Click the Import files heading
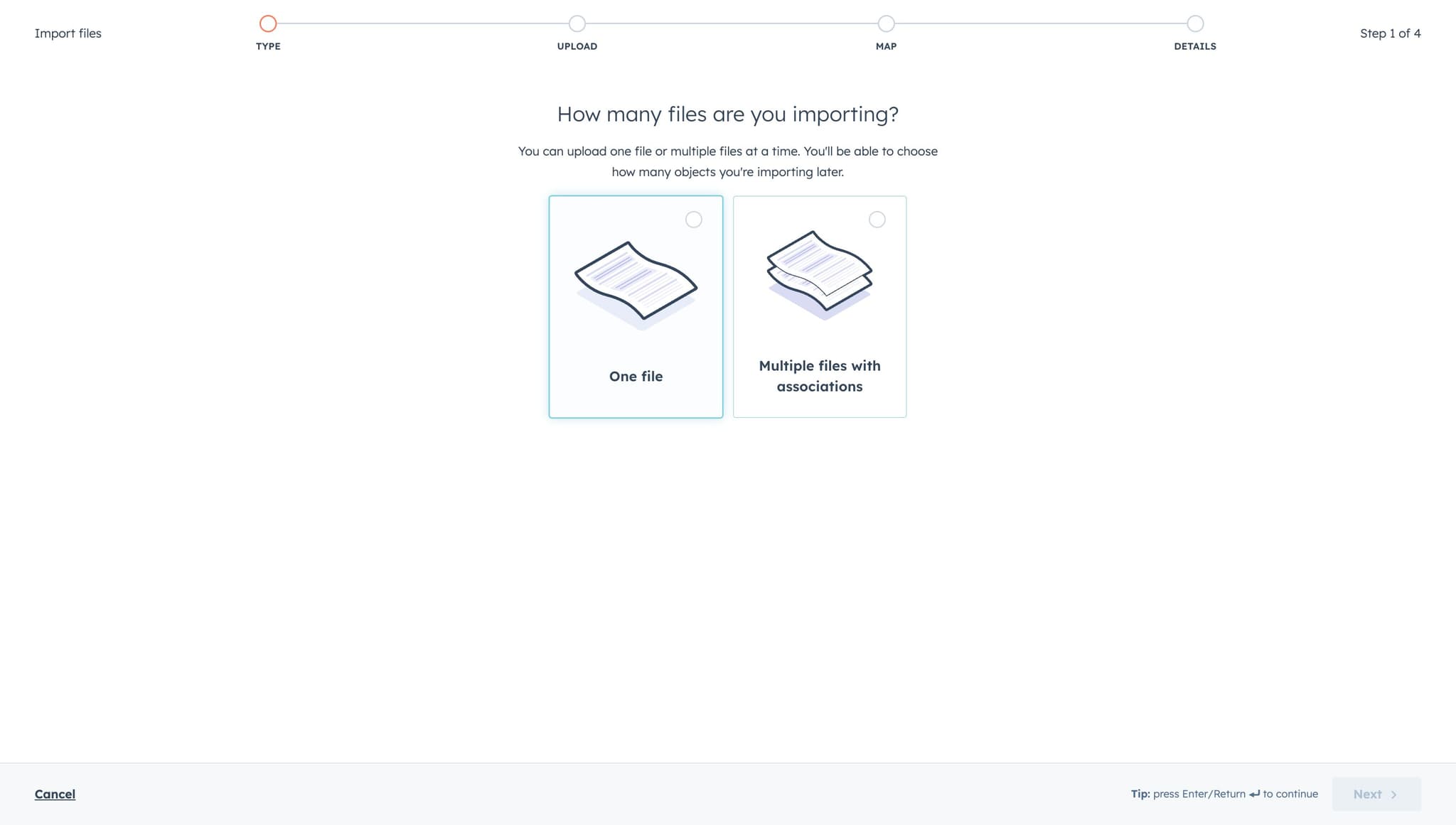The height and width of the screenshot is (825, 1456). [68, 33]
